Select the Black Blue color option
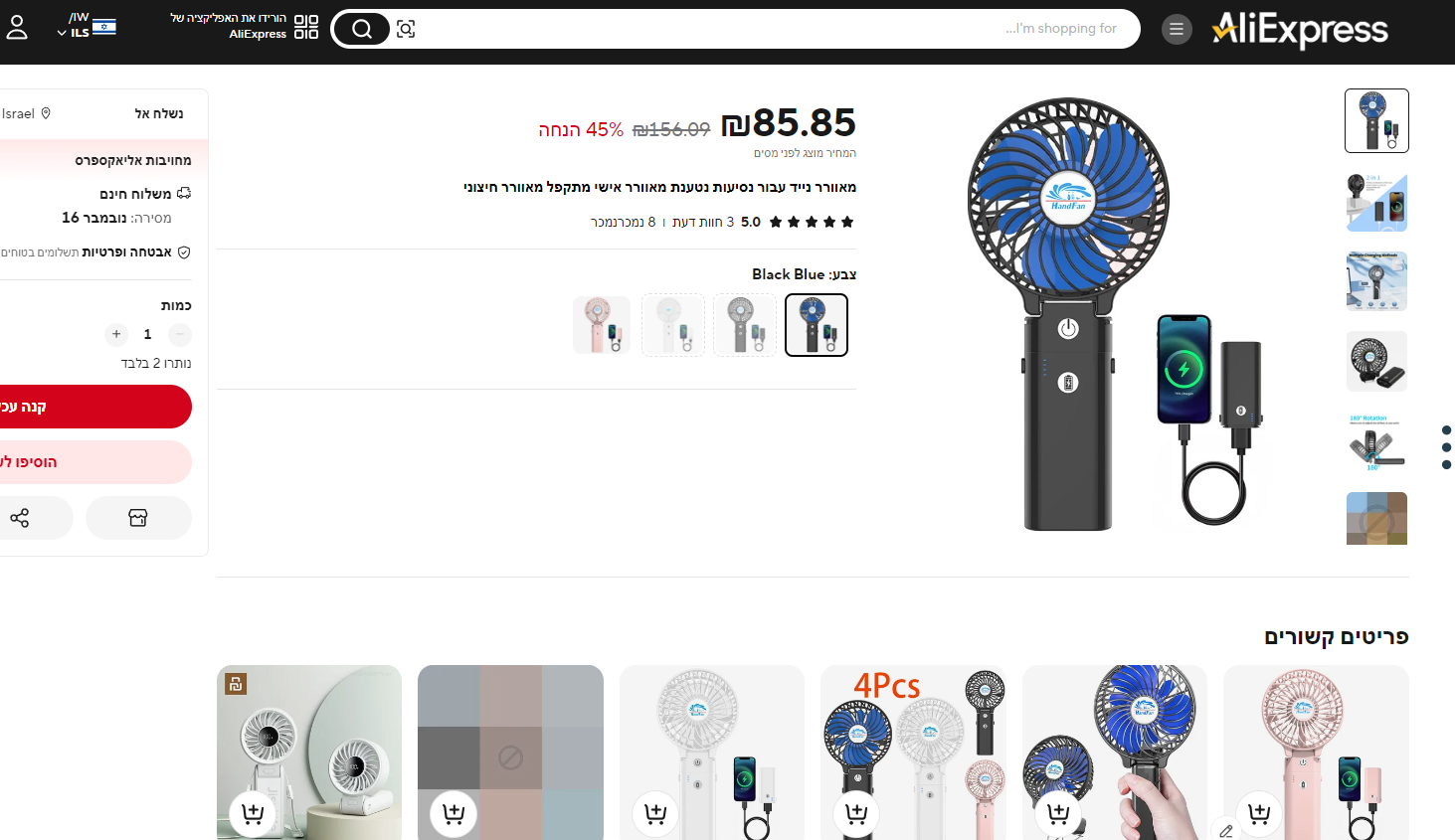The image size is (1455, 840). [x=817, y=325]
